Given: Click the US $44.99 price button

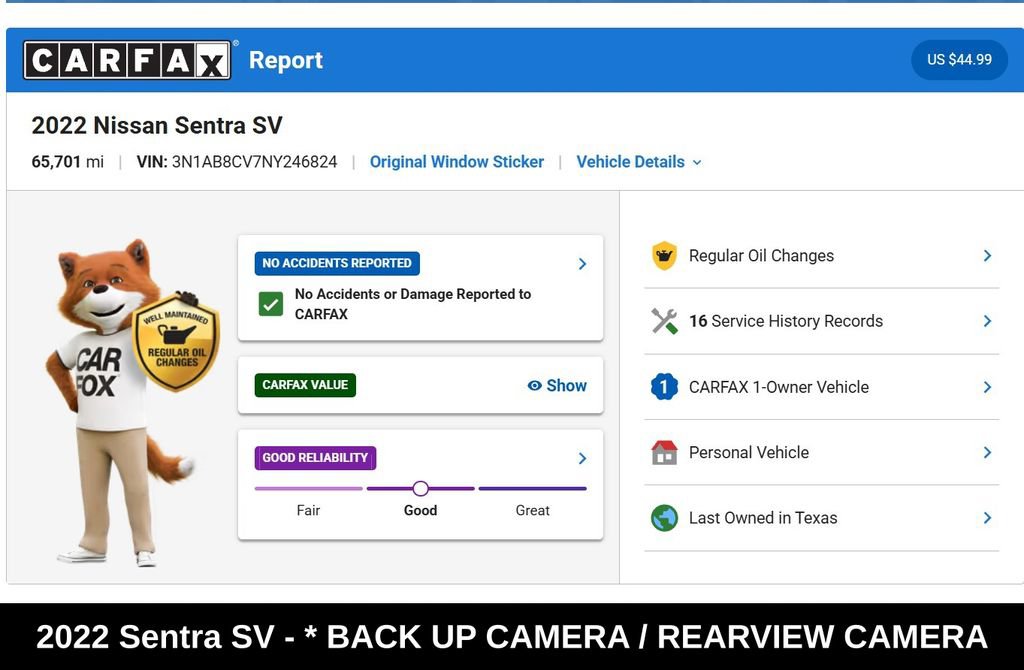Looking at the screenshot, I should [959, 59].
